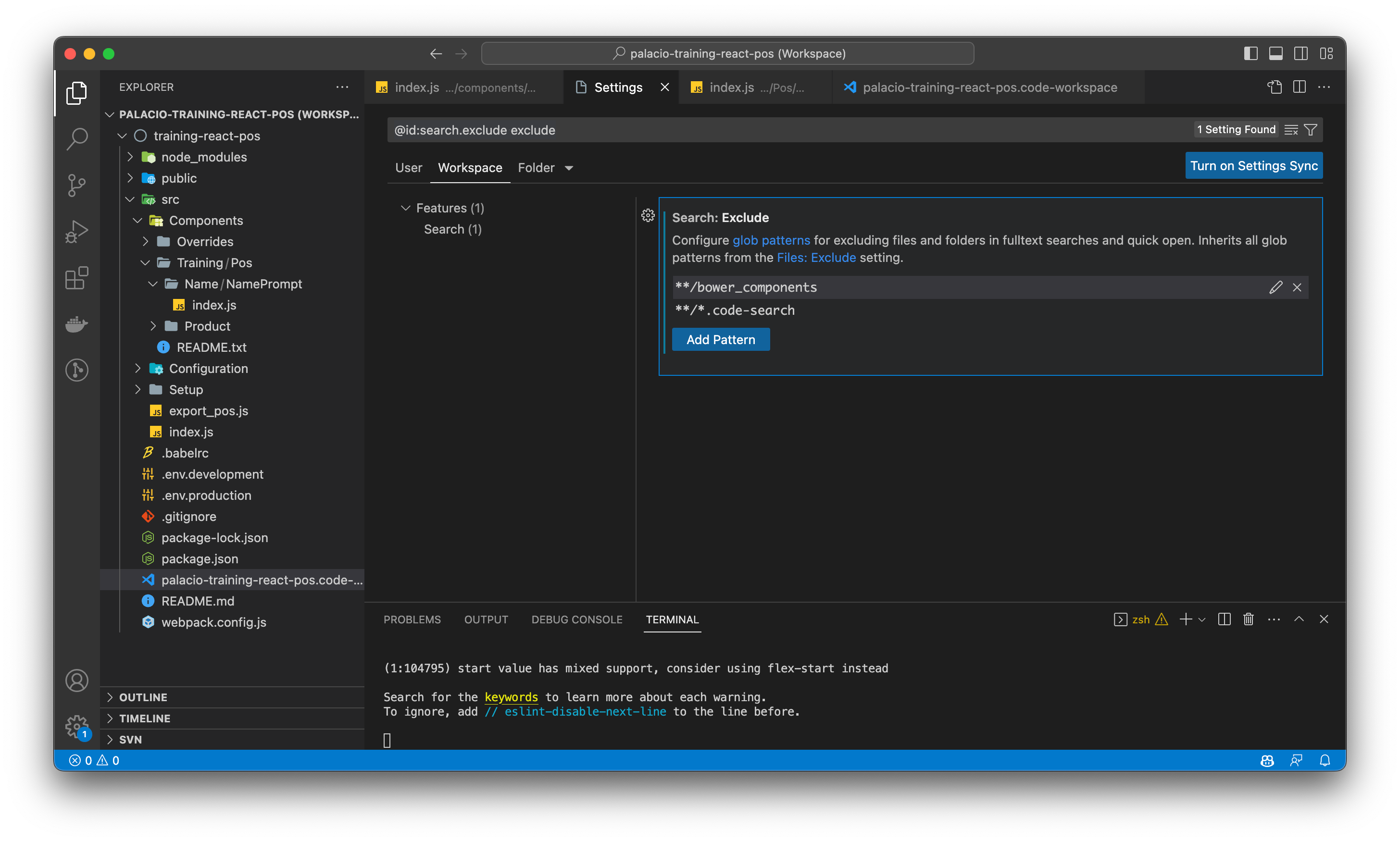Open the Folder scope dropdown
The height and width of the screenshot is (842, 1400).
569,168
